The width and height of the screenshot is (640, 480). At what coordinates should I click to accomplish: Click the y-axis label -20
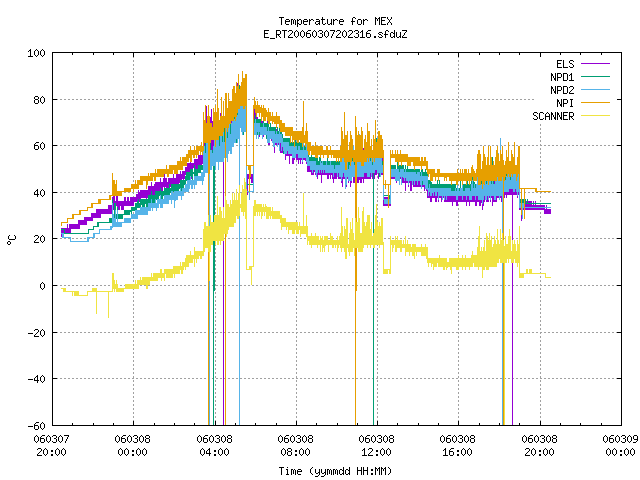click(36, 333)
